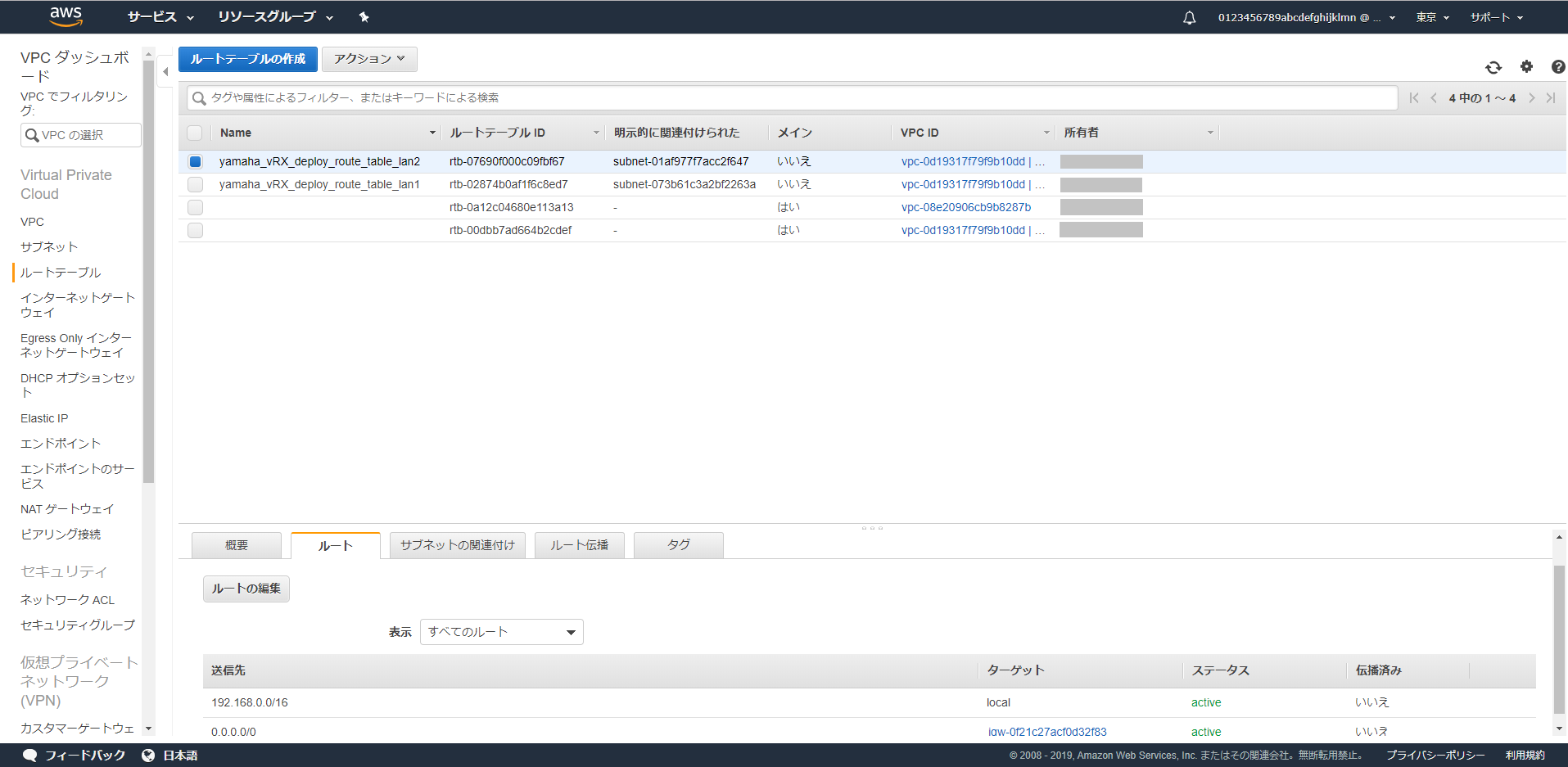Viewport: 1568px width, 767px height.
Task: Refresh the route table list
Action: tap(1493, 67)
